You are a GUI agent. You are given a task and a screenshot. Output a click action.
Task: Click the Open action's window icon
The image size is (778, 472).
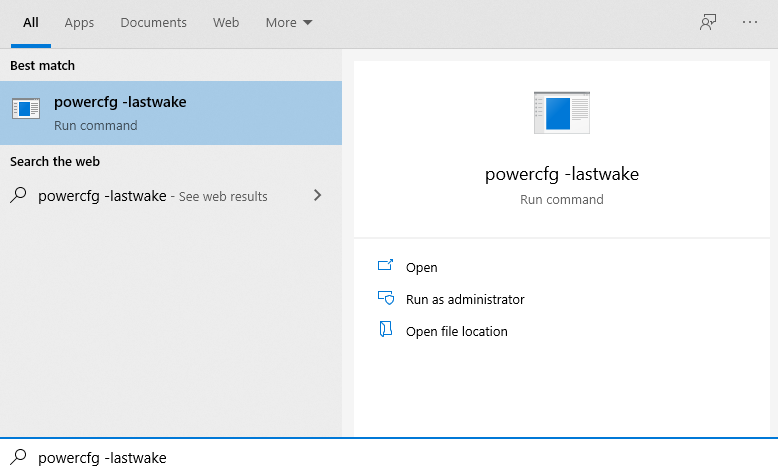pos(386,267)
